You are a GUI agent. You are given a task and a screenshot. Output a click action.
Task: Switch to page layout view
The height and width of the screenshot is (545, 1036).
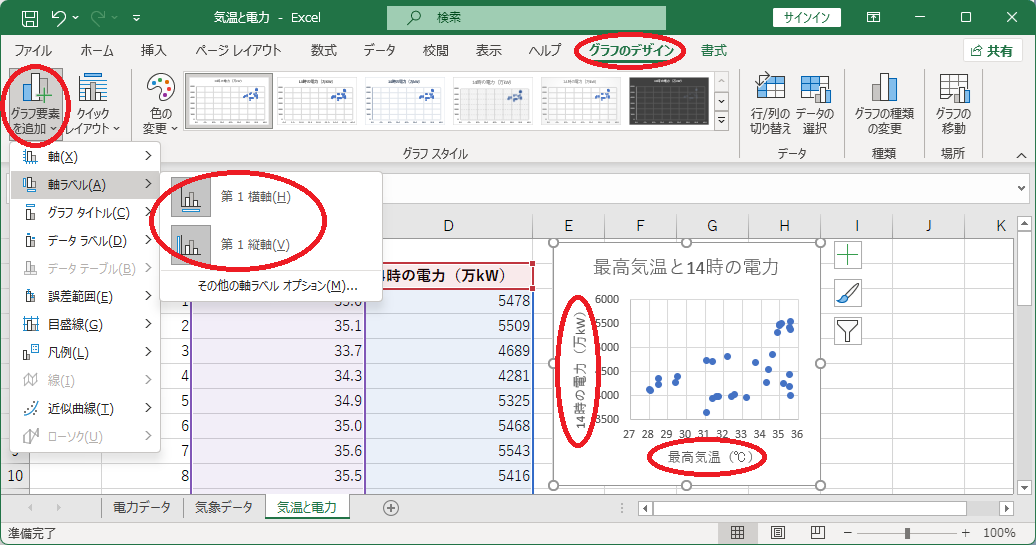(x=778, y=532)
